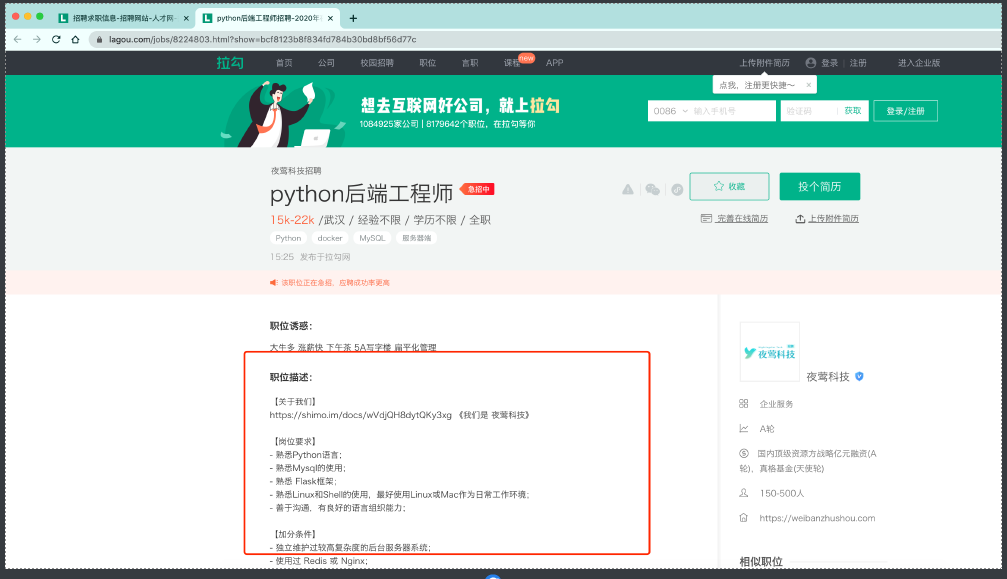Click the 夜莺科技 company name
The image size is (1007, 579).
828,377
